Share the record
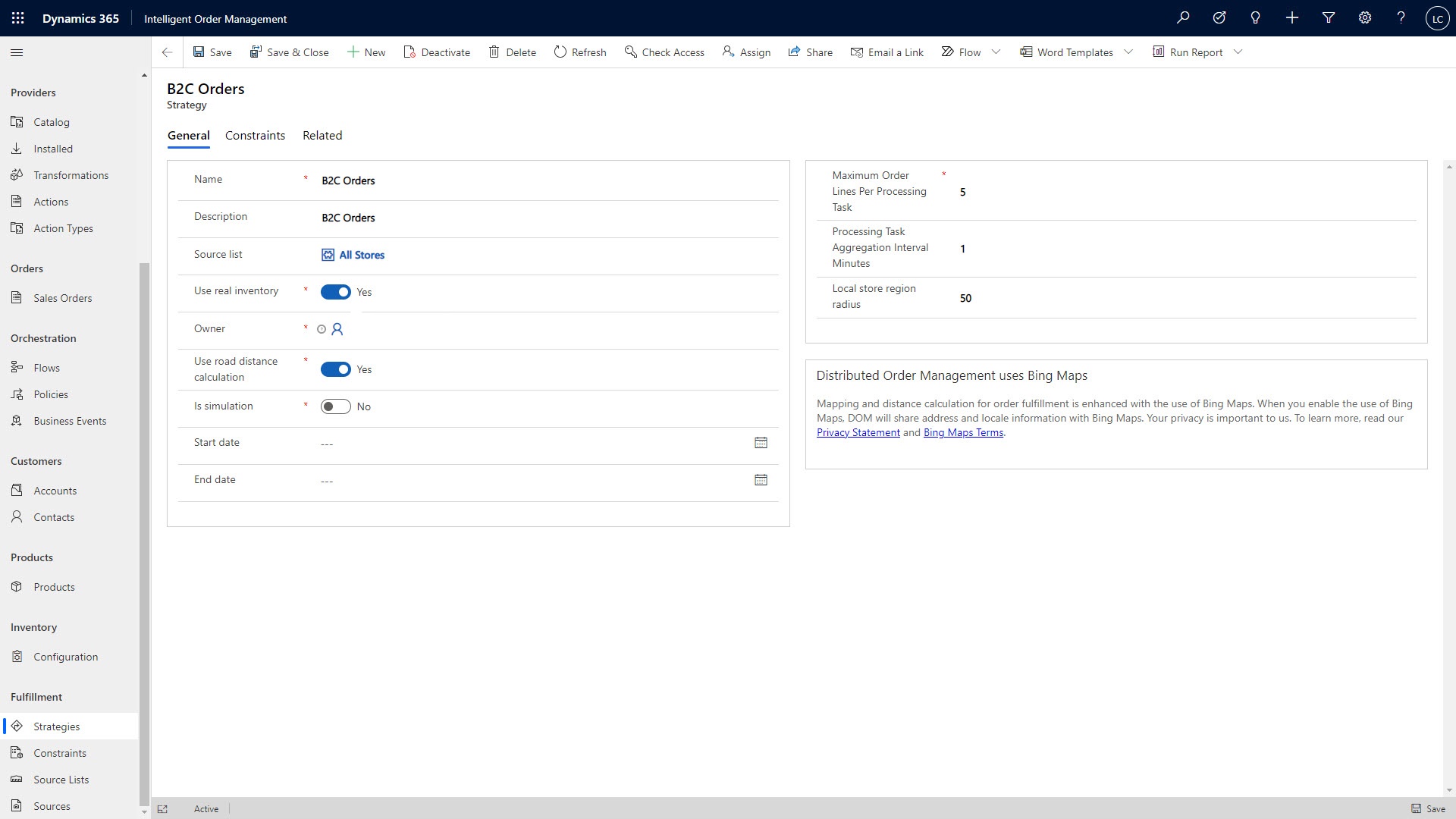1456x819 pixels. click(810, 52)
